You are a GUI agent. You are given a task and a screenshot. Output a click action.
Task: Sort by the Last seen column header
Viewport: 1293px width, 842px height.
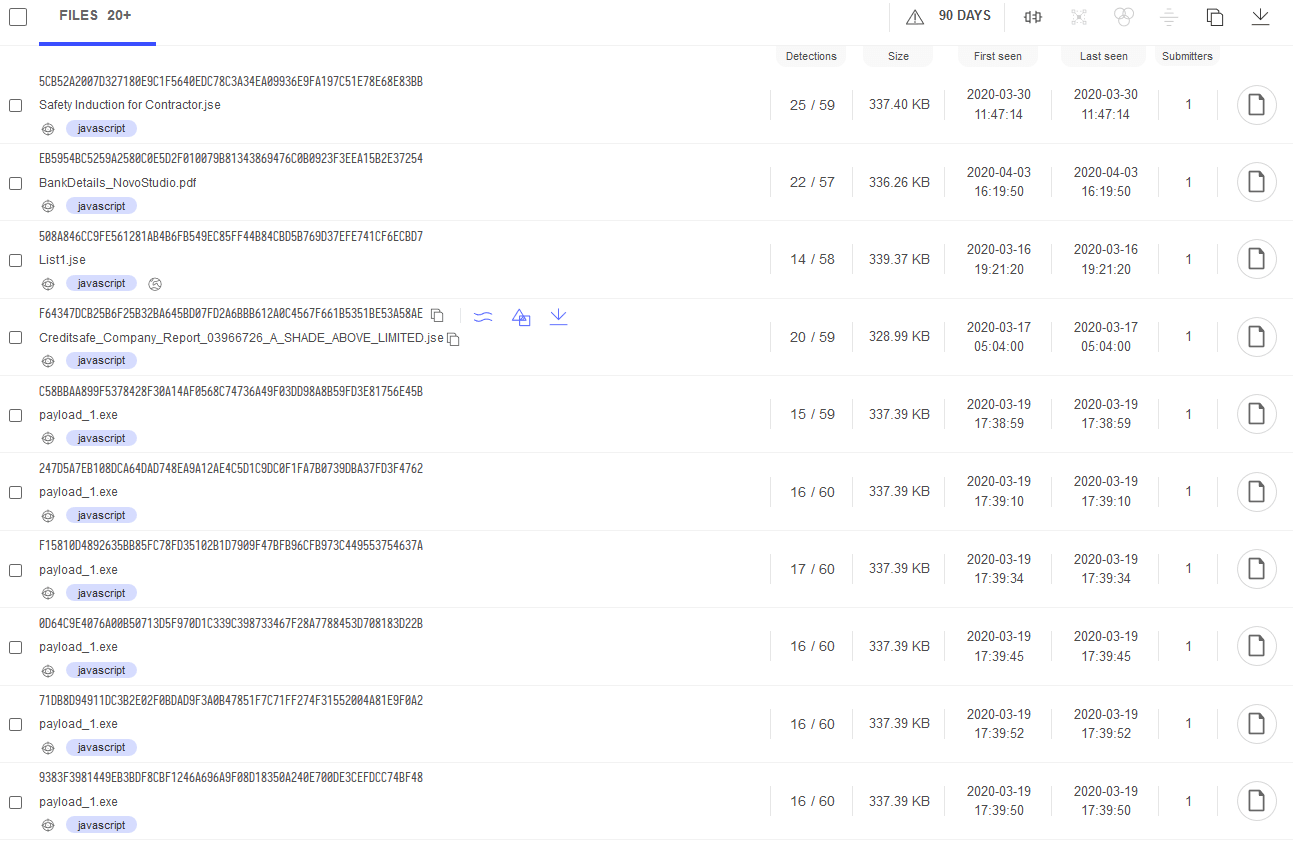[1104, 56]
